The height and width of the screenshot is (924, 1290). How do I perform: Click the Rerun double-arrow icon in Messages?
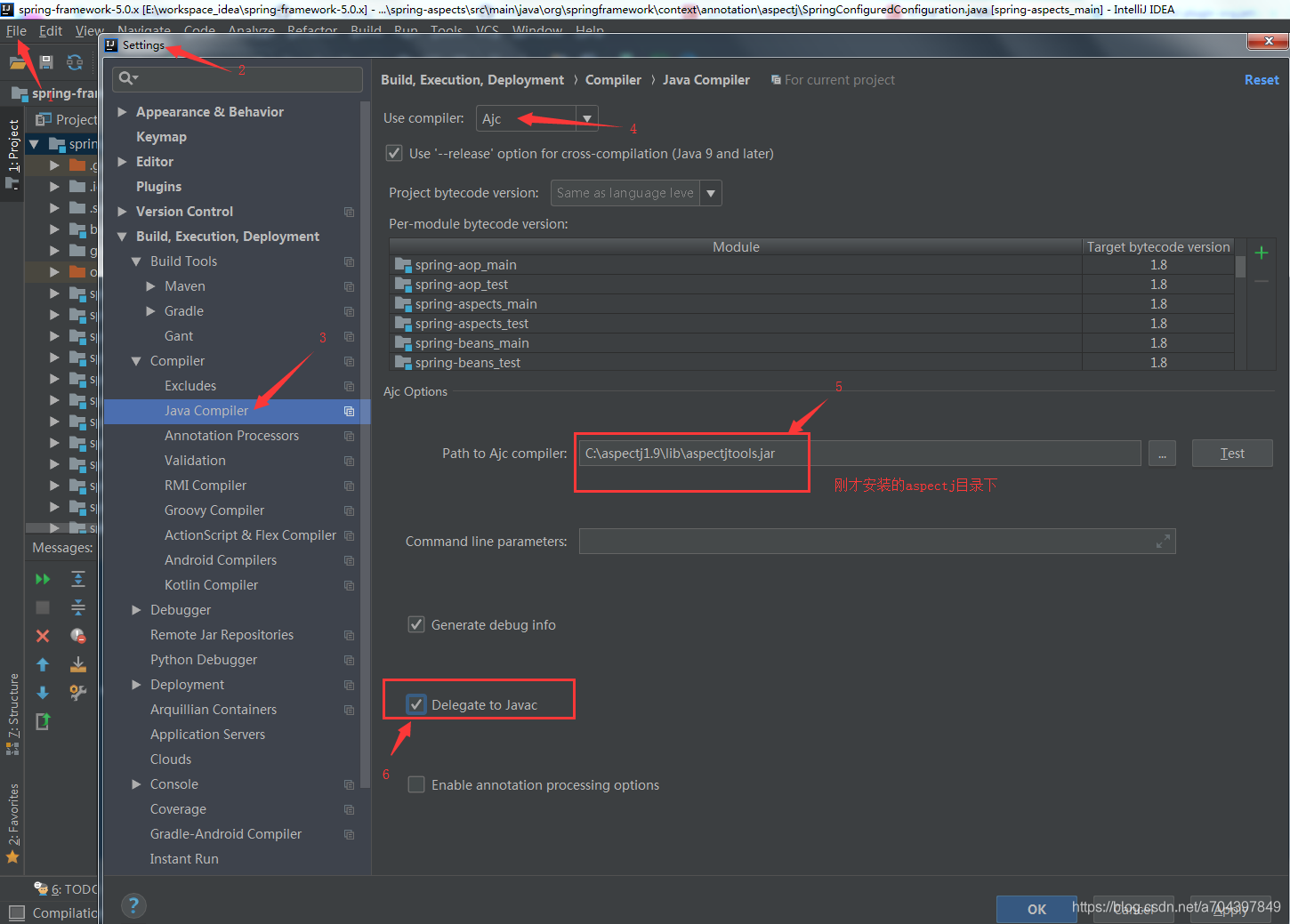coord(42,579)
